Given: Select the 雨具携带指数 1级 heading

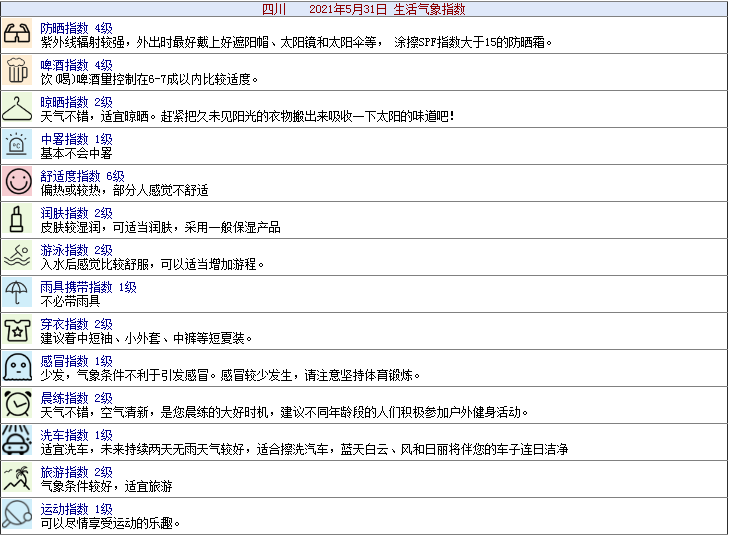Looking at the screenshot, I should (88, 287).
